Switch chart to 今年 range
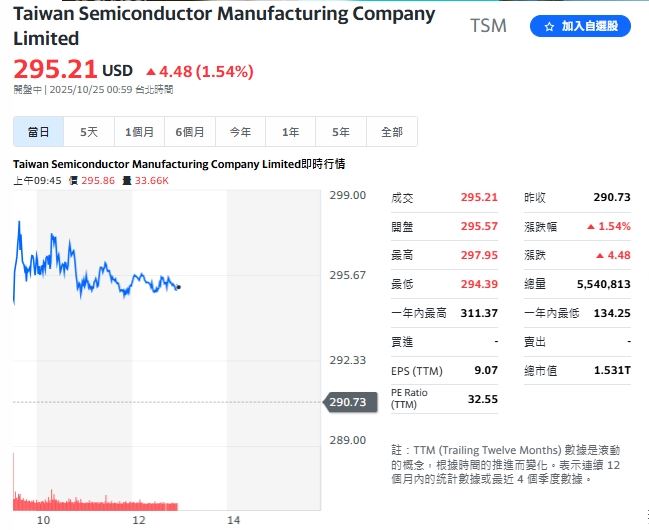This screenshot has height=530, width=649. [x=240, y=132]
